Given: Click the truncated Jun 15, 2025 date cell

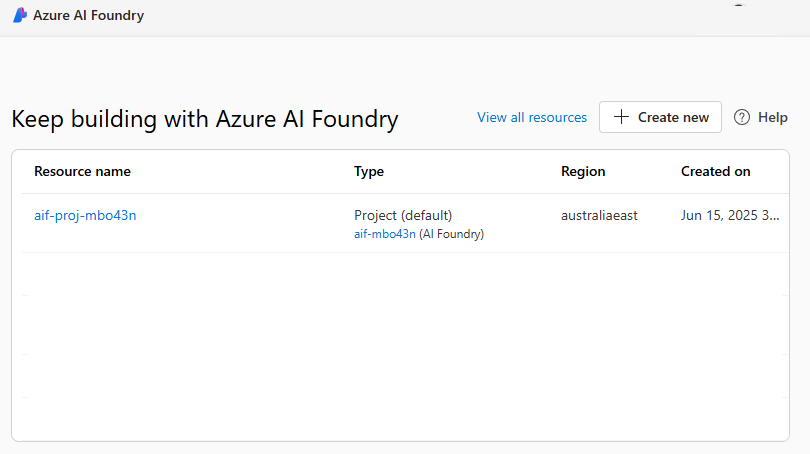Looking at the screenshot, I should 729,215.
